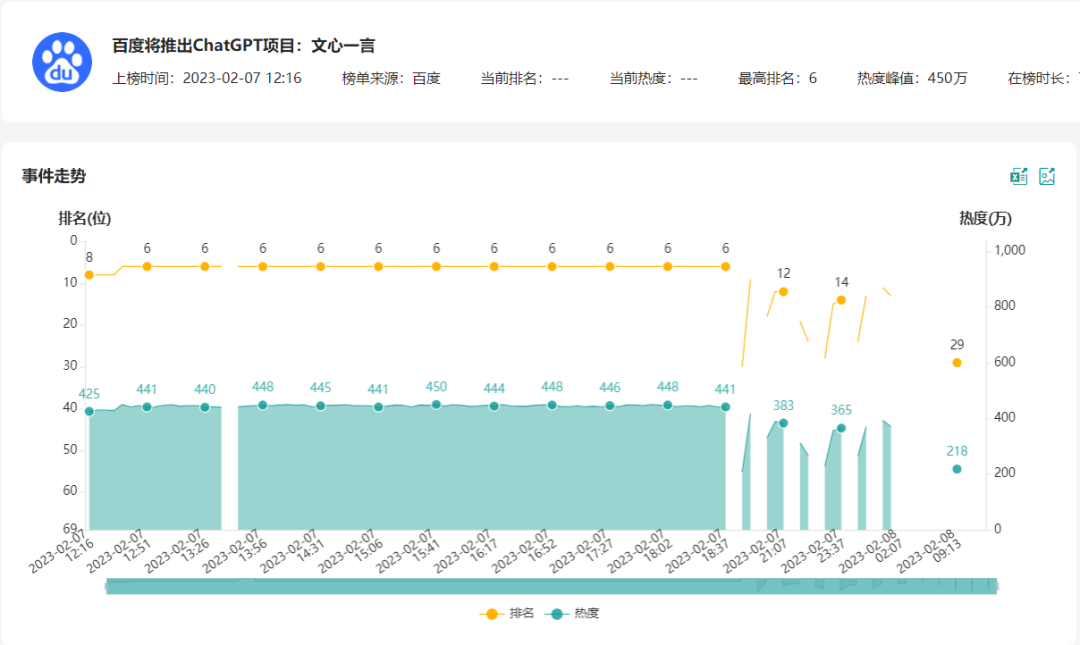Click the data zoom slider bar
The width and height of the screenshot is (1080, 645).
pyautogui.click(x=551, y=586)
